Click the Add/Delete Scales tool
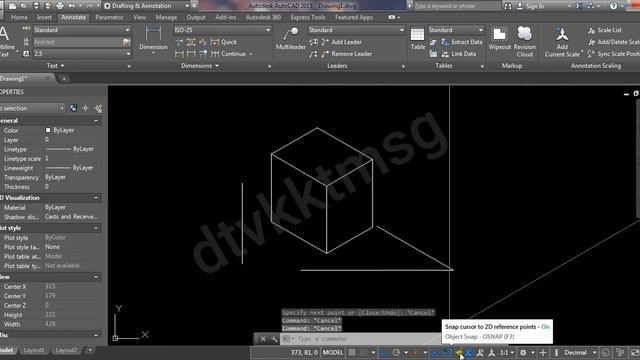 (613, 42)
